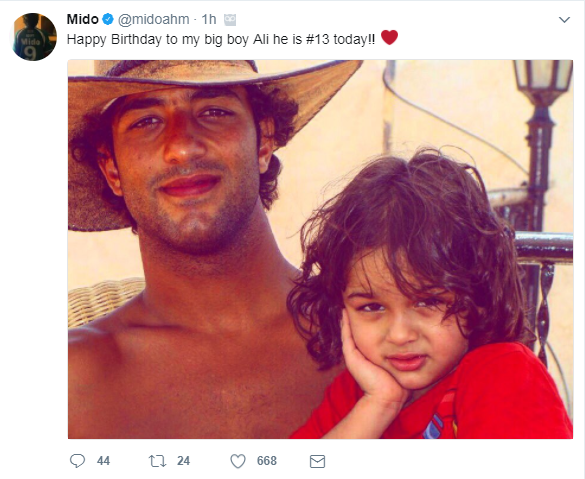
Task: Click the grey owl icon beside the timestamp
Action: tap(230, 19)
